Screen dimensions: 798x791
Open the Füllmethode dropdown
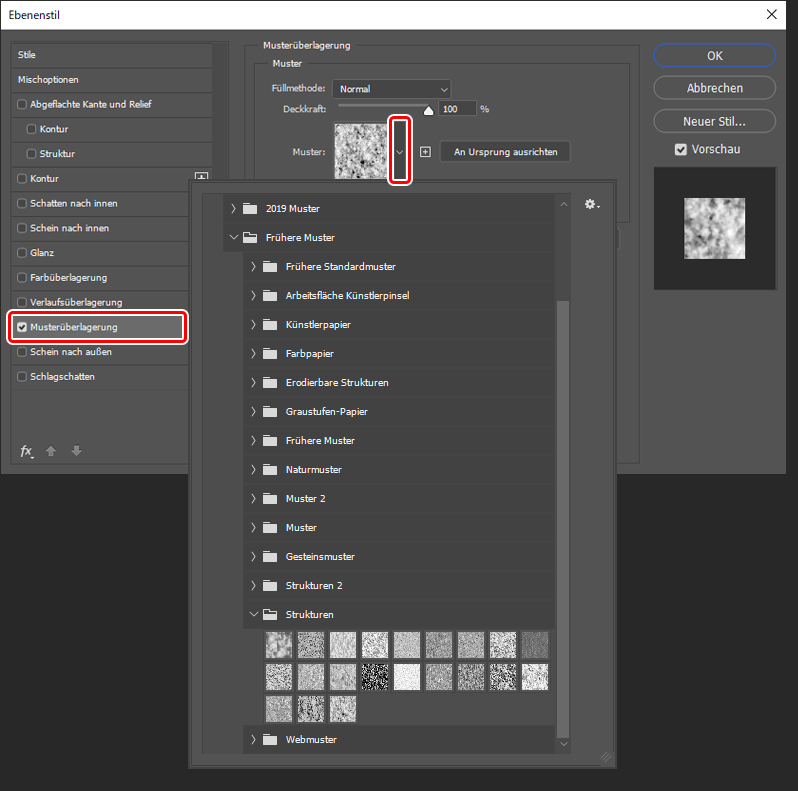[391, 89]
